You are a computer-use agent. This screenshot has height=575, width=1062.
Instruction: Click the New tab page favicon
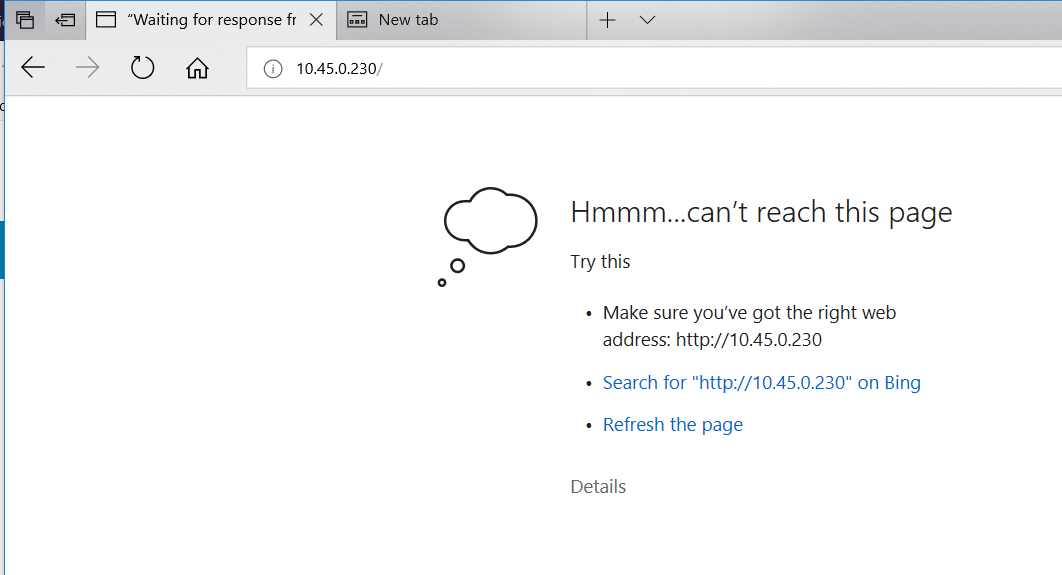(x=357, y=20)
